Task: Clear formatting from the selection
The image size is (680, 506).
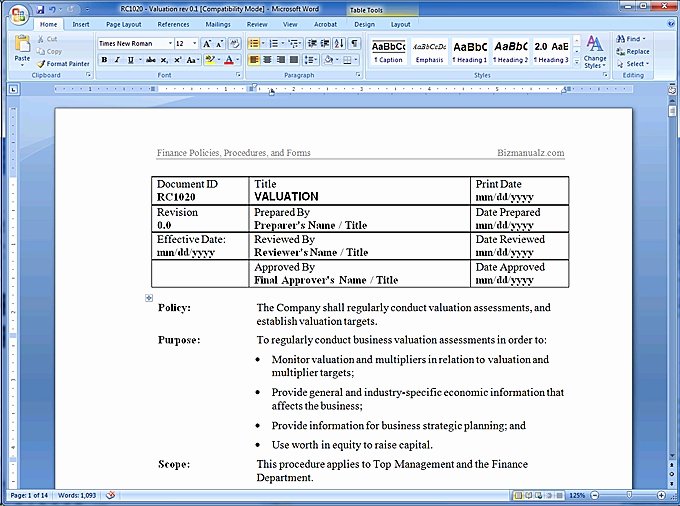Action: (x=235, y=43)
